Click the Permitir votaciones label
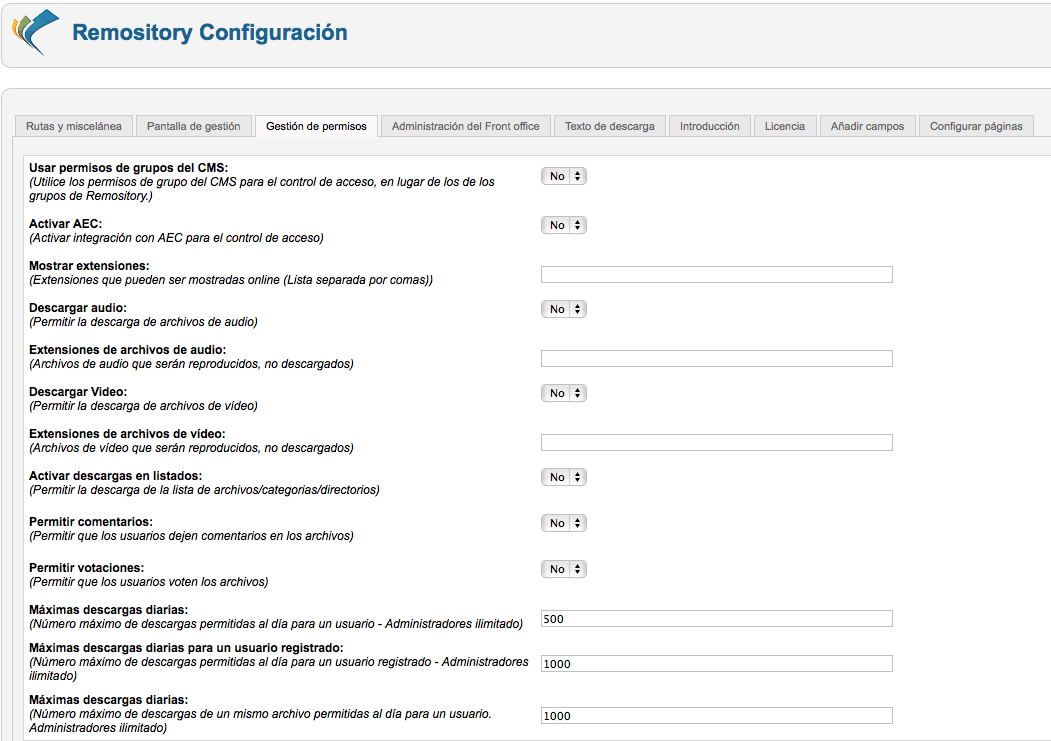The width and height of the screenshot is (1051, 741). click(86, 568)
